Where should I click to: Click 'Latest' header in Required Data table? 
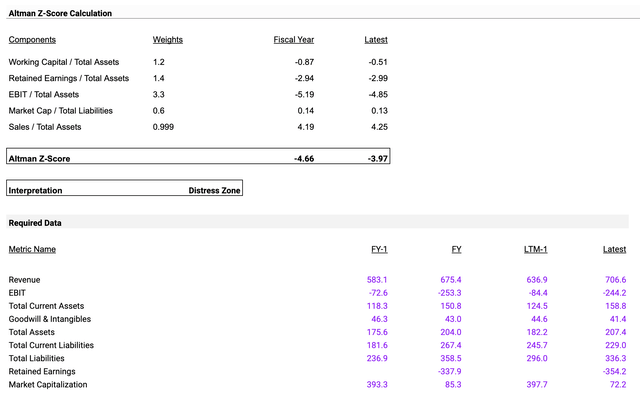pyautogui.click(x=614, y=249)
